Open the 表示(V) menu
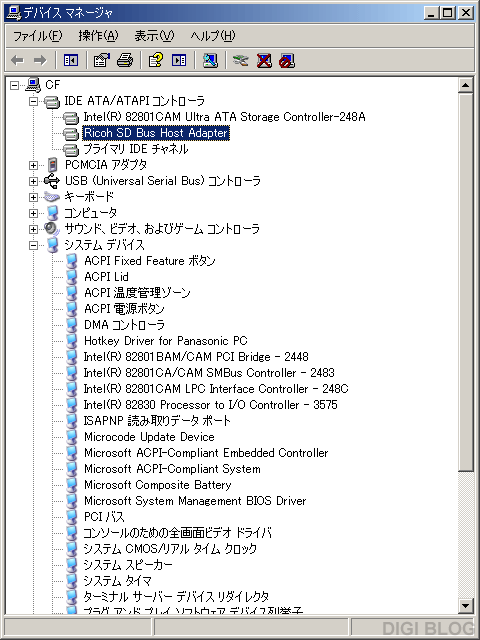This screenshot has width=480, height=640. click(x=154, y=36)
